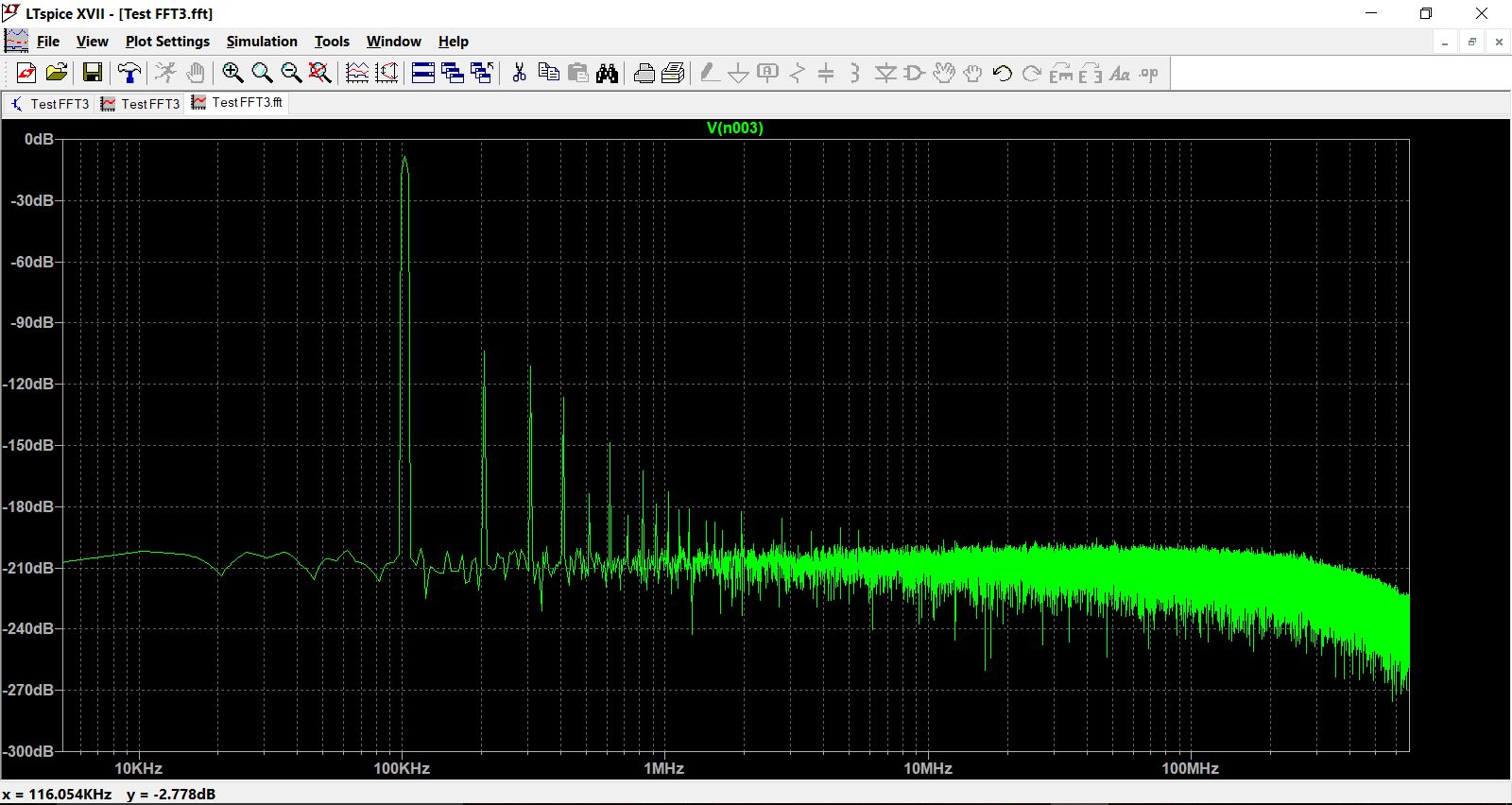Open Control Panel via the hammer icon

[129, 73]
